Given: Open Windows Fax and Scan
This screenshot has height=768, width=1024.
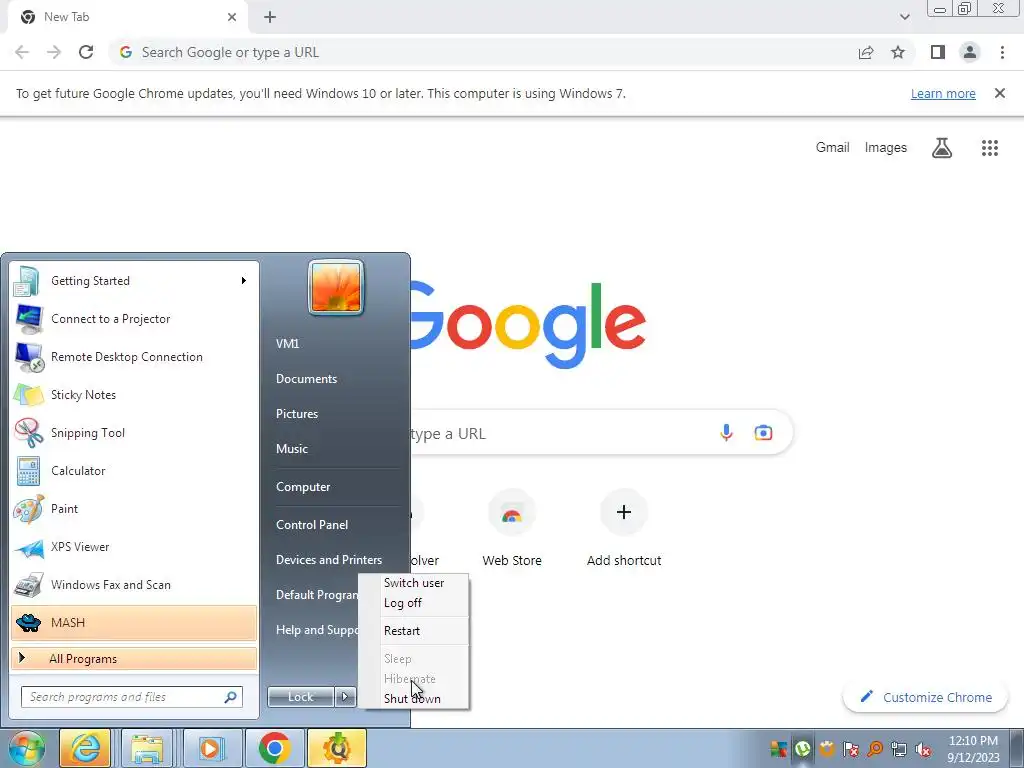Looking at the screenshot, I should (134, 584).
